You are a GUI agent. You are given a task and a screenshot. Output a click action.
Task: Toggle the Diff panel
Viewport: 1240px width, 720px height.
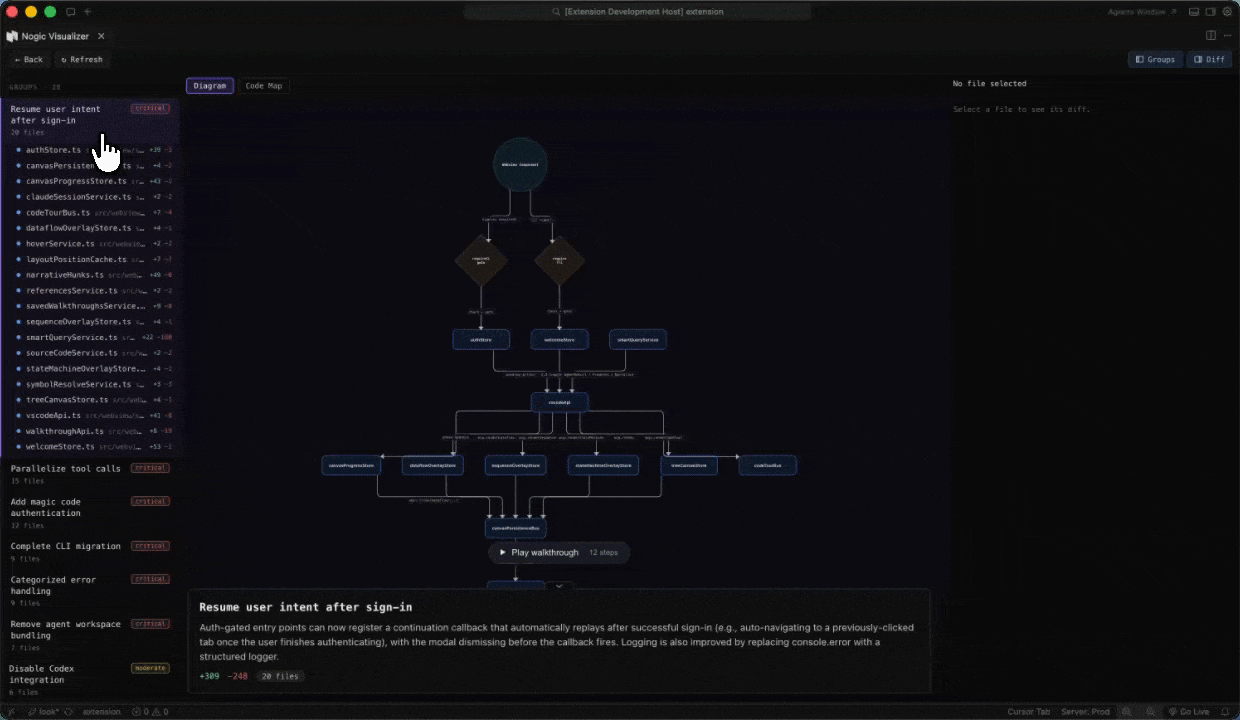1209,59
